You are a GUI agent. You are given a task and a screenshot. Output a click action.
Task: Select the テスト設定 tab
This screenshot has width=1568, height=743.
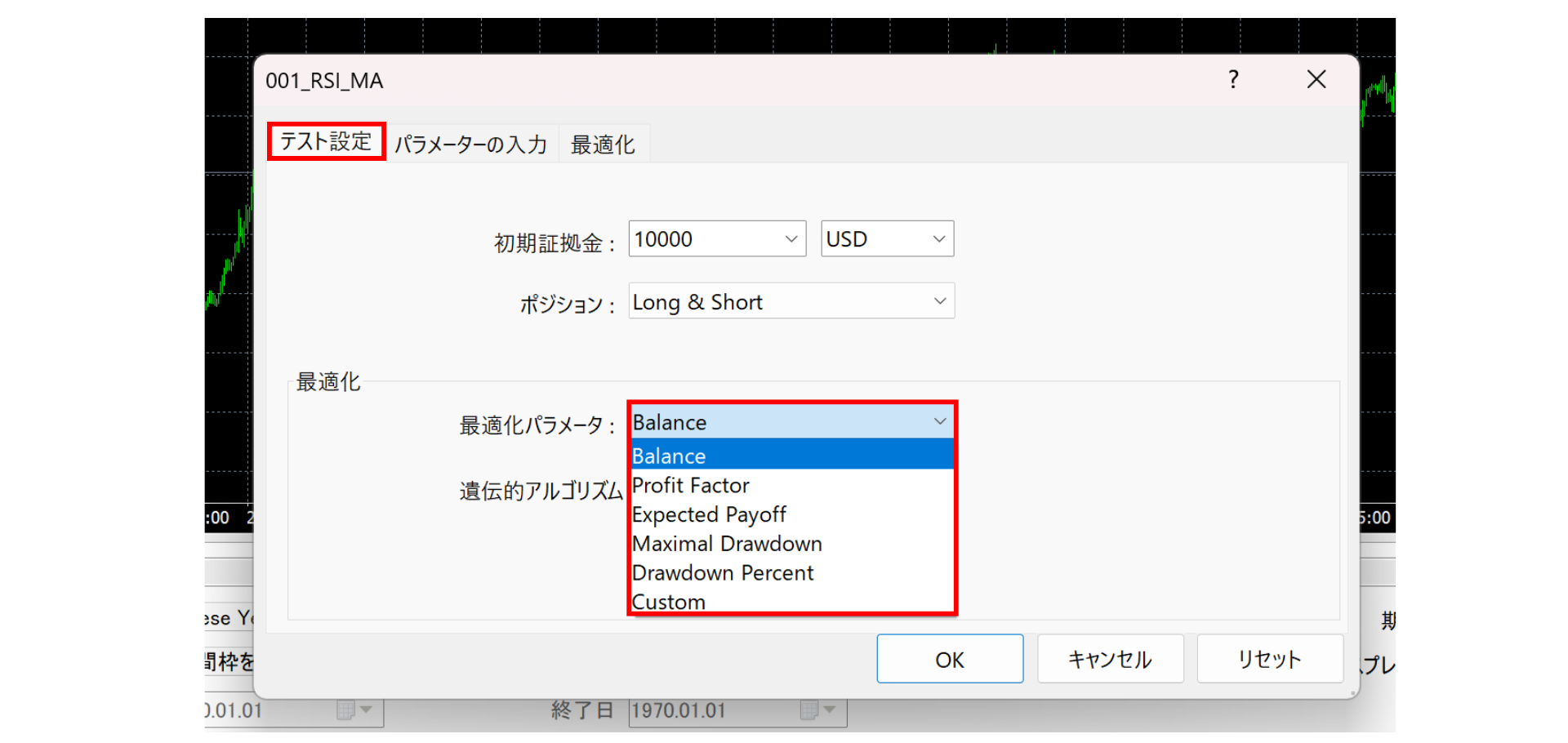click(x=326, y=141)
